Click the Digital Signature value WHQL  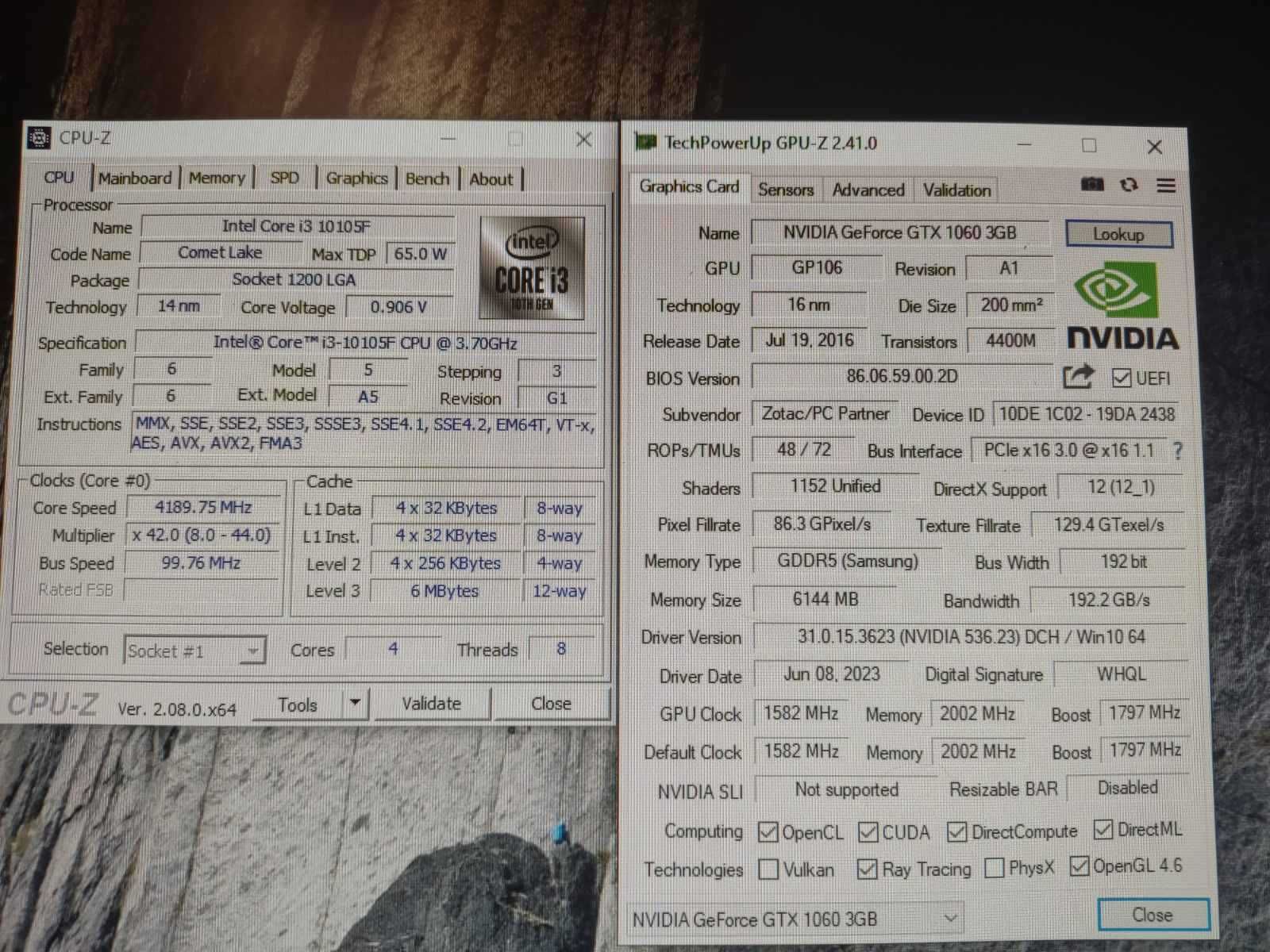pyautogui.click(x=1121, y=674)
